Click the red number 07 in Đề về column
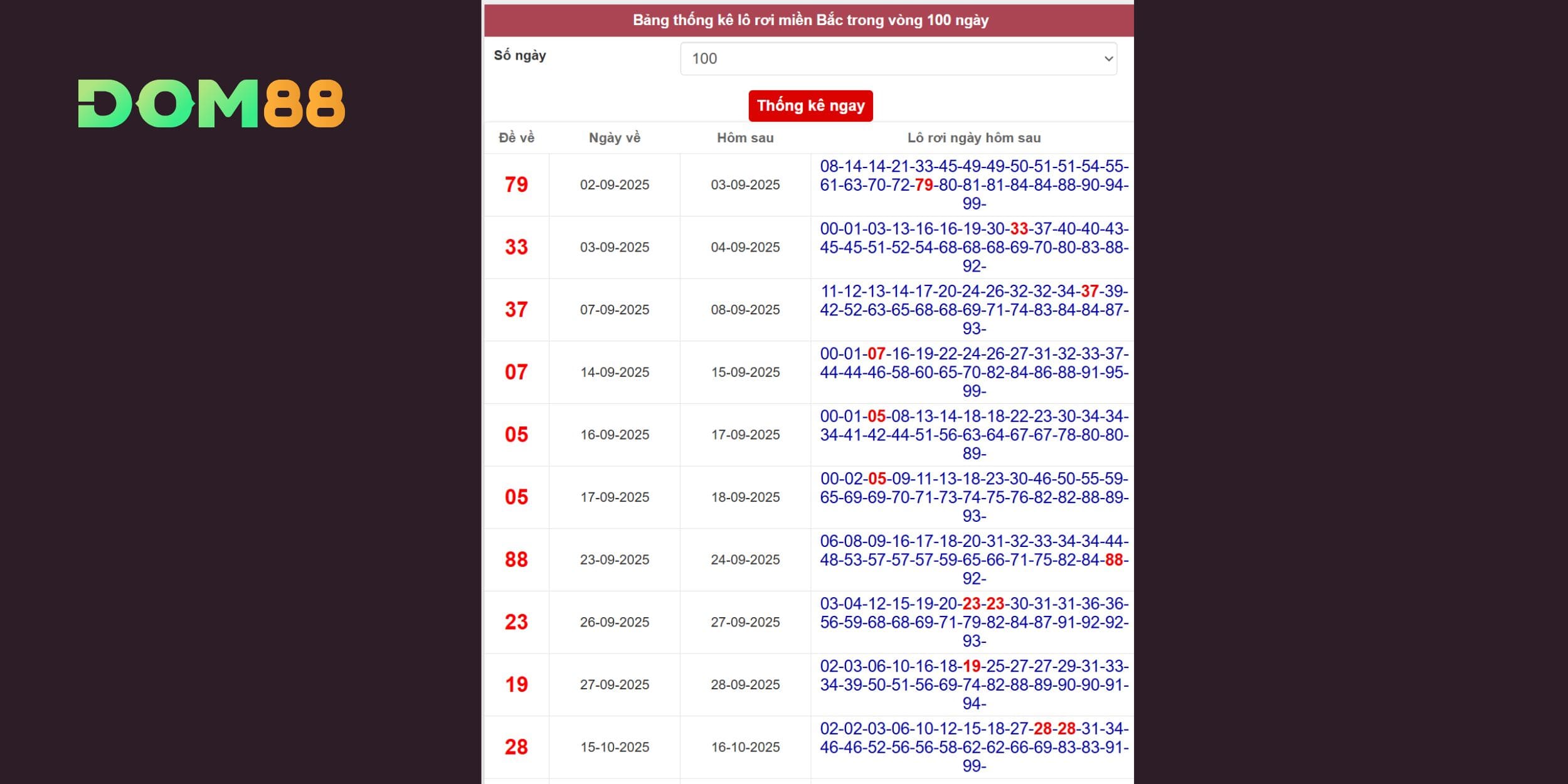 point(516,372)
